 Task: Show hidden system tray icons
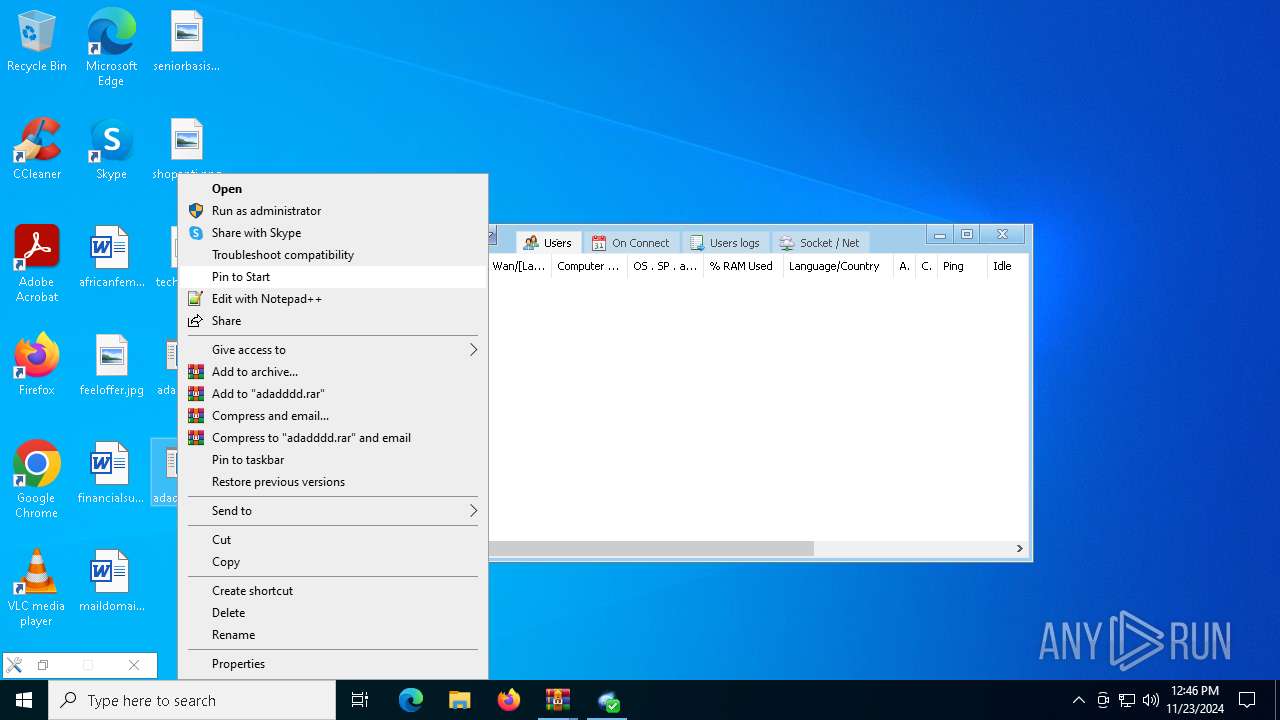tap(1078, 700)
